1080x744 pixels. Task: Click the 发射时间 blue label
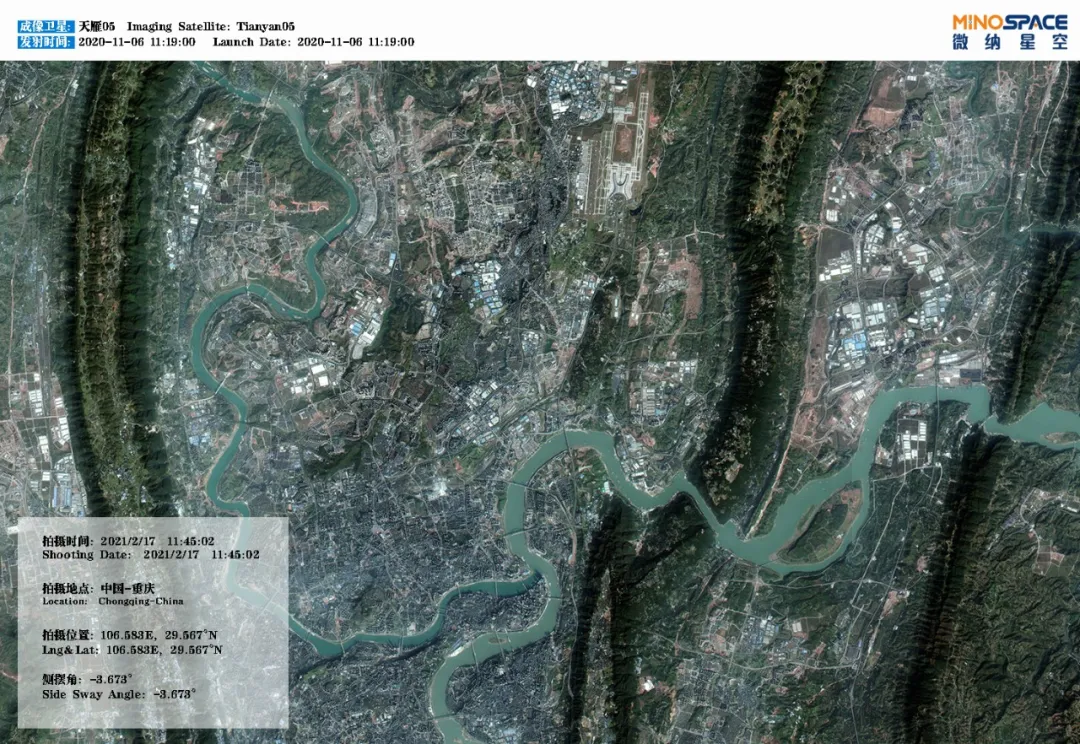tap(45, 41)
